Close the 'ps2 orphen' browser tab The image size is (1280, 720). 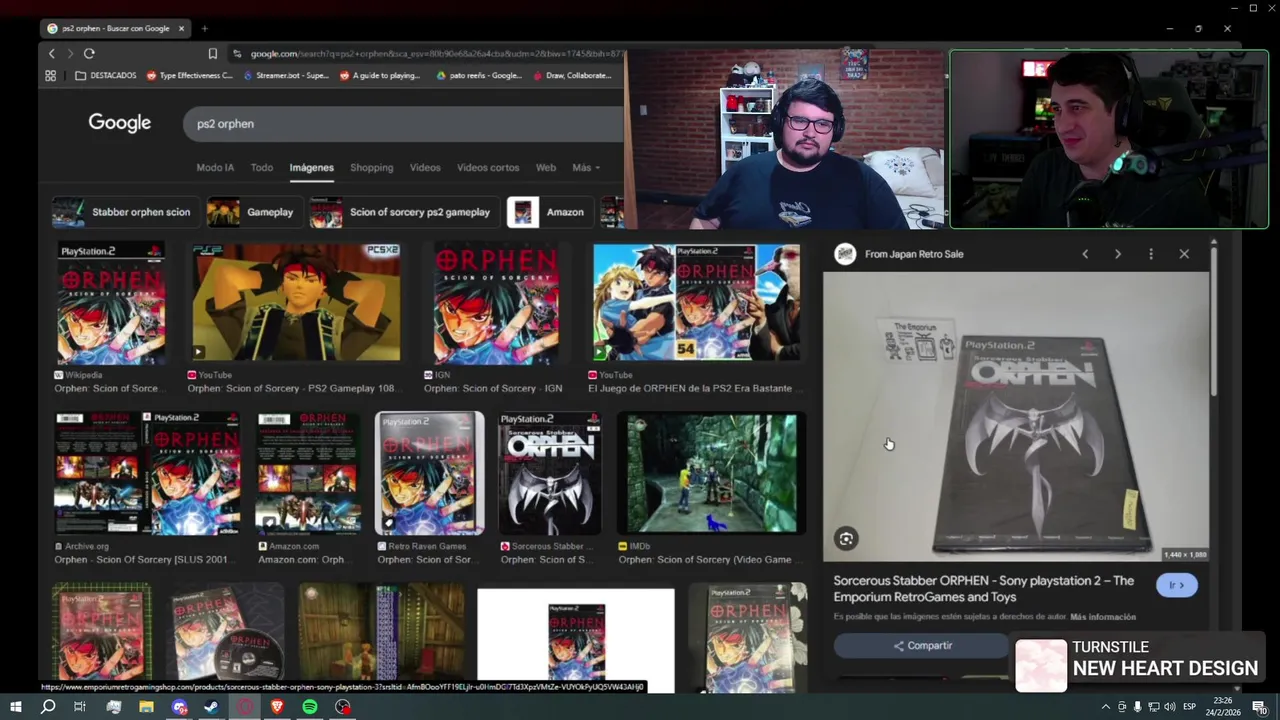[x=181, y=28]
